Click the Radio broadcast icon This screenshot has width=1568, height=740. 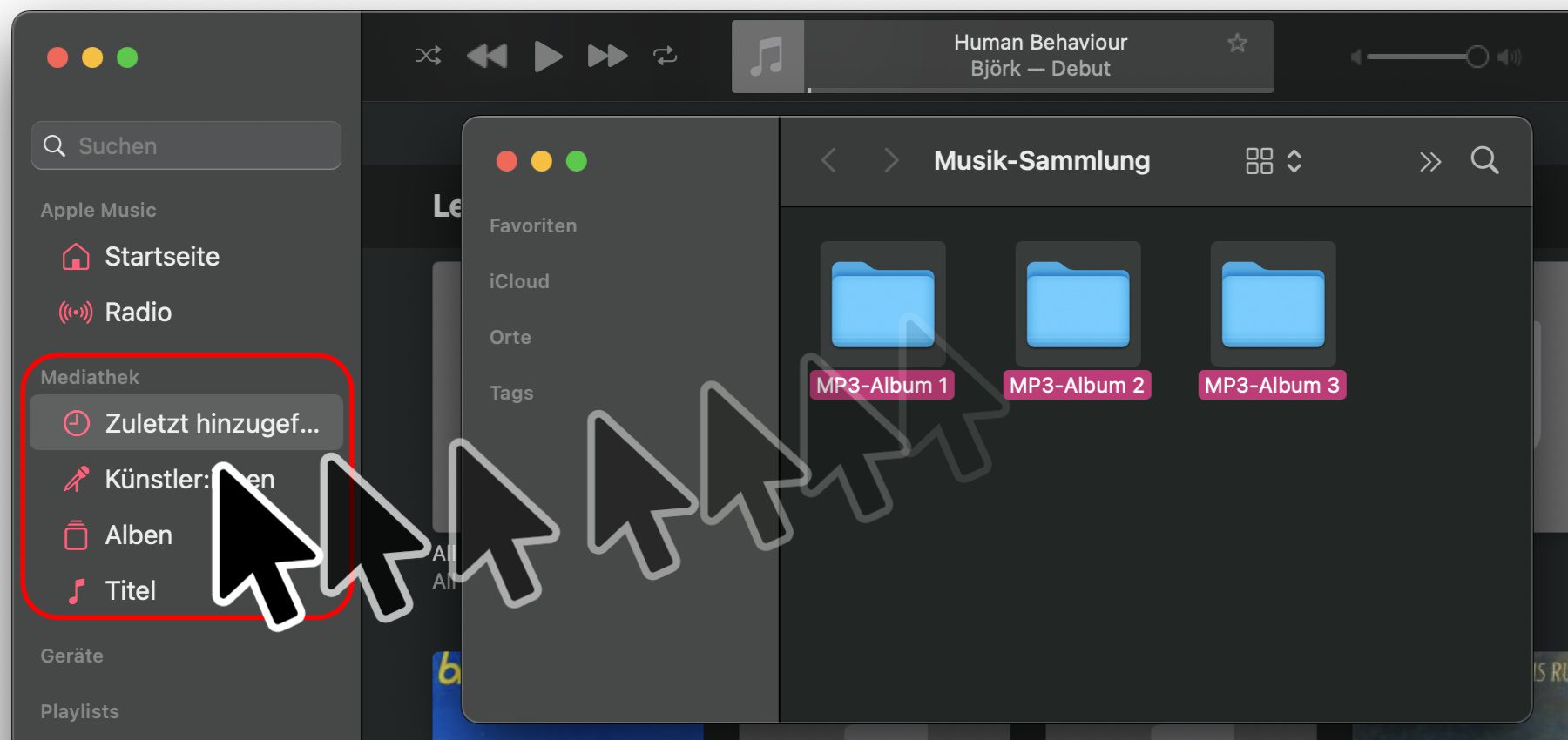pyautogui.click(x=76, y=313)
